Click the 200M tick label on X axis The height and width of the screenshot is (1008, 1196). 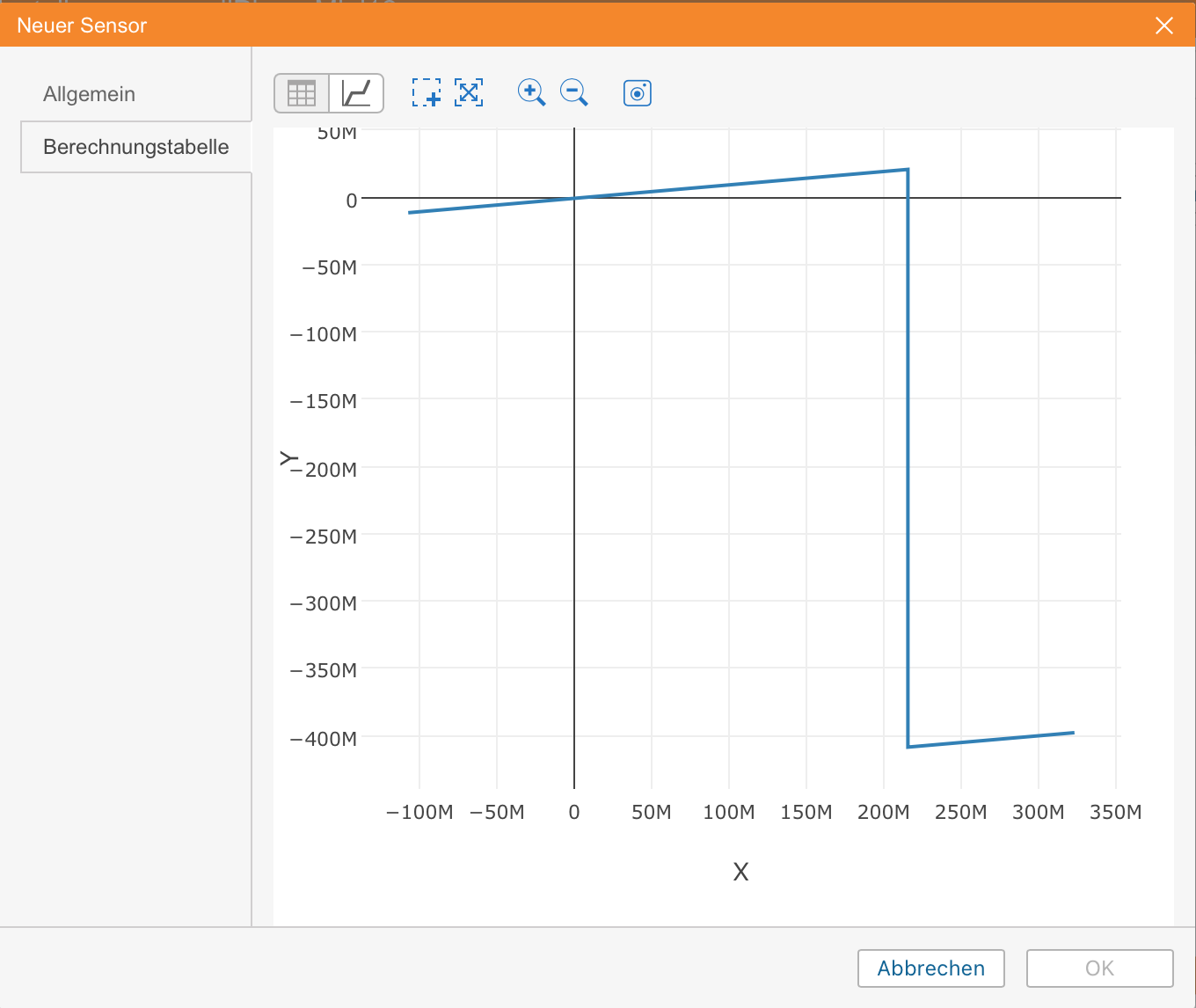coord(883,812)
